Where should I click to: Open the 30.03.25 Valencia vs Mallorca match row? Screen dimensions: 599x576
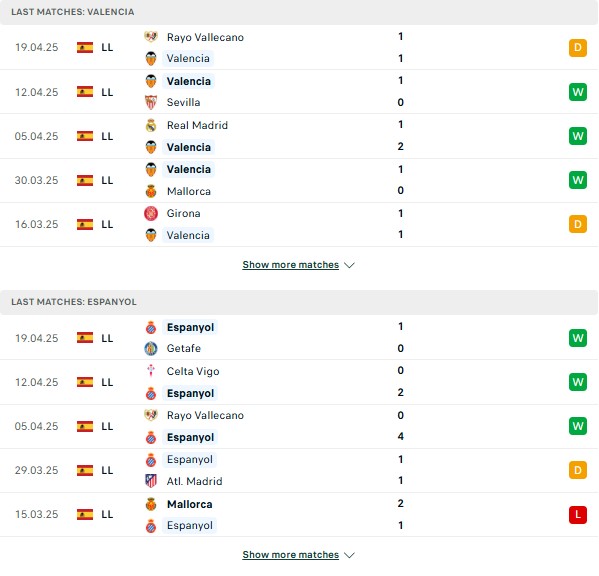click(x=299, y=180)
